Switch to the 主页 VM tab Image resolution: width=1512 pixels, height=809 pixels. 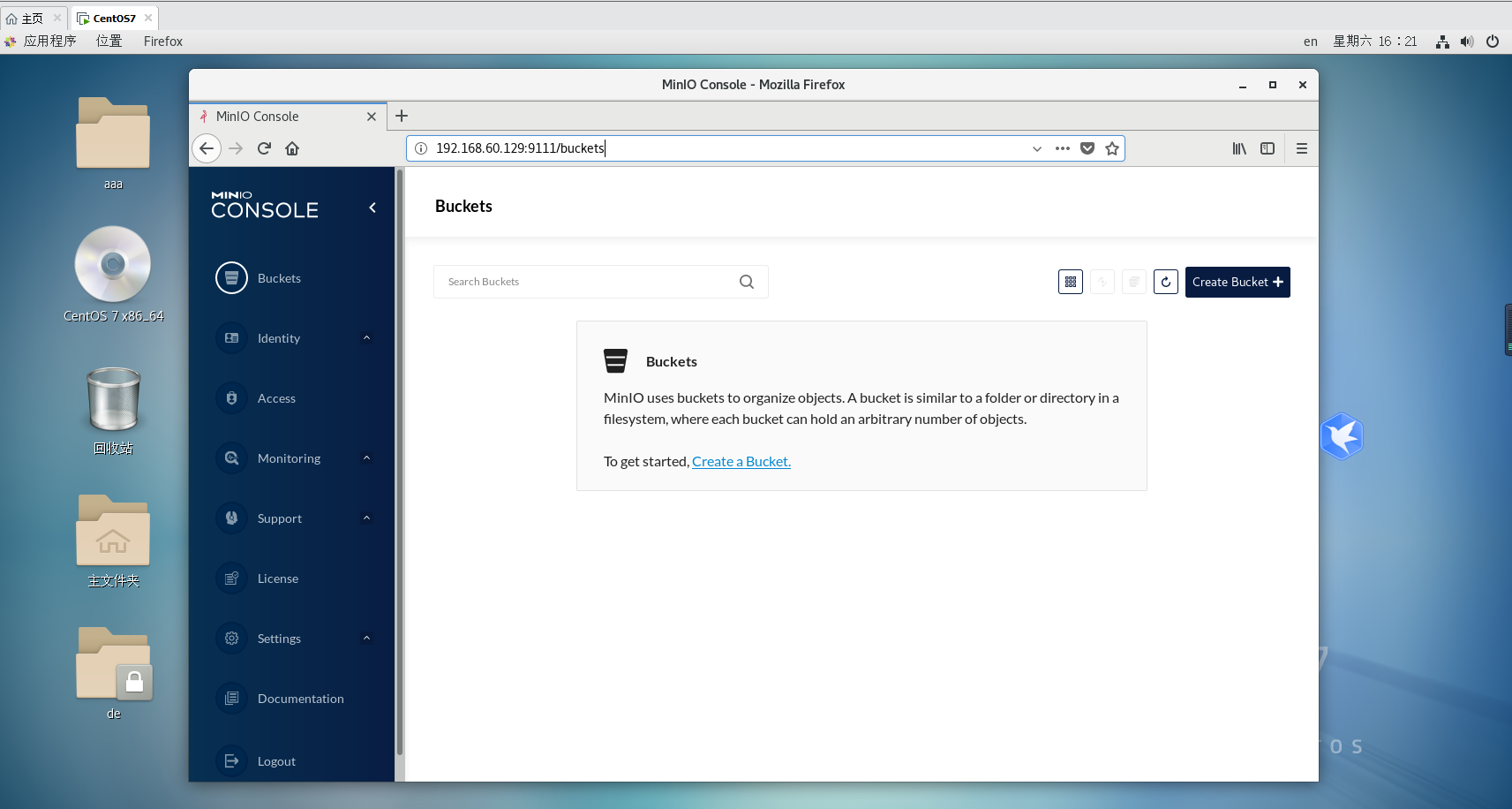pos(34,18)
